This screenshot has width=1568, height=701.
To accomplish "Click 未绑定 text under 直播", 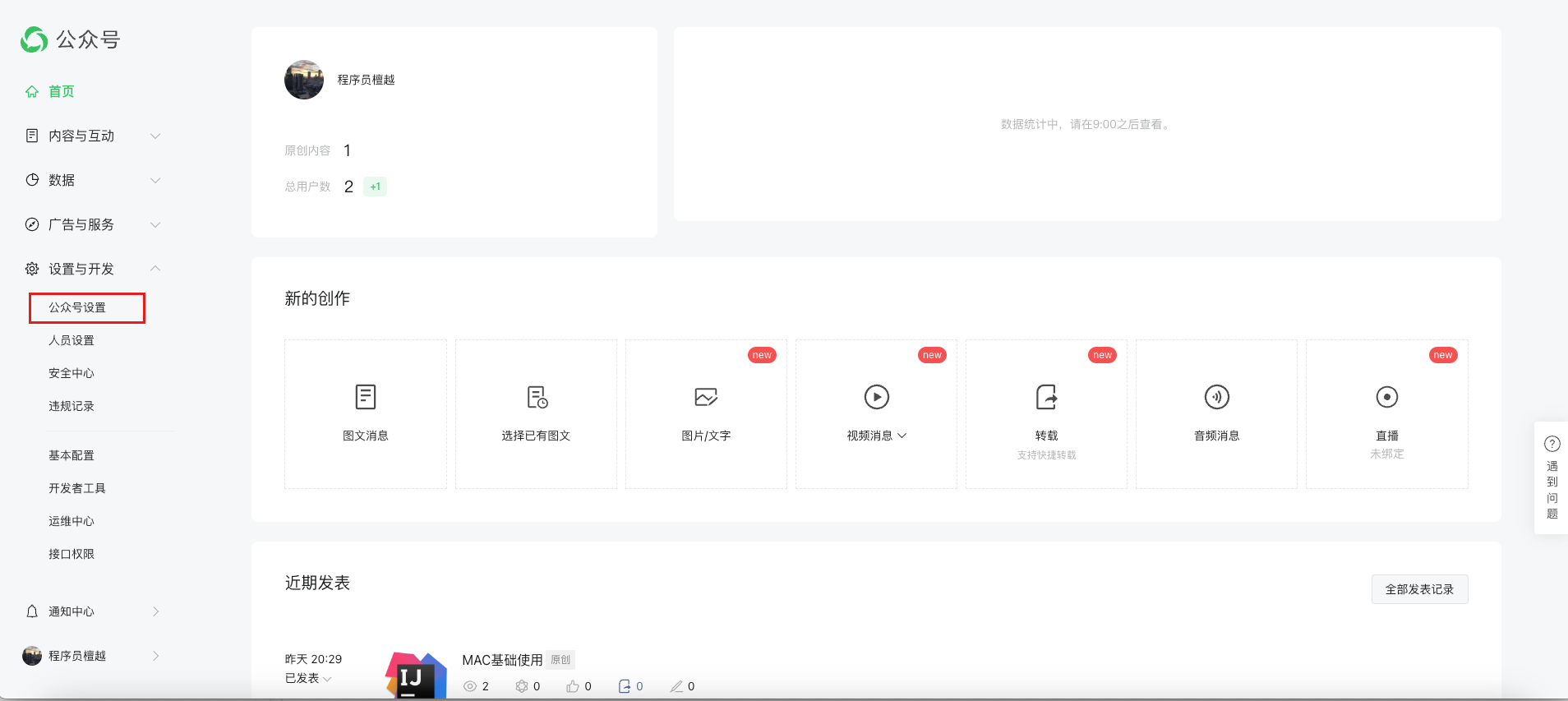I will pyautogui.click(x=1387, y=454).
